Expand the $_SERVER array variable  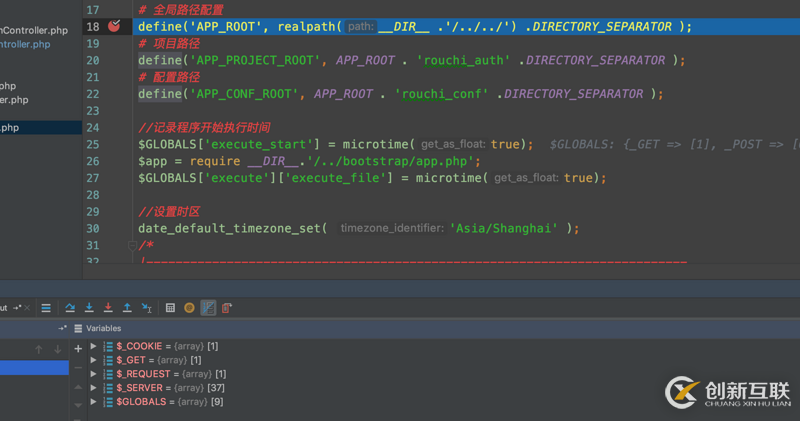click(93, 388)
